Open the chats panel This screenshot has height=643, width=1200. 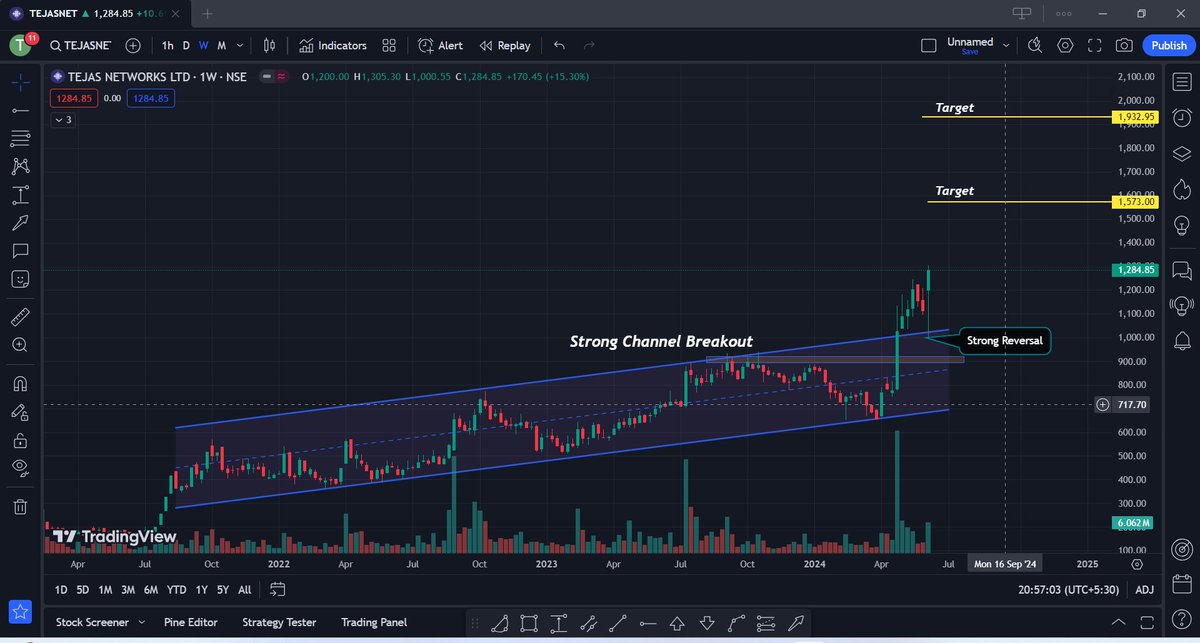[1181, 270]
